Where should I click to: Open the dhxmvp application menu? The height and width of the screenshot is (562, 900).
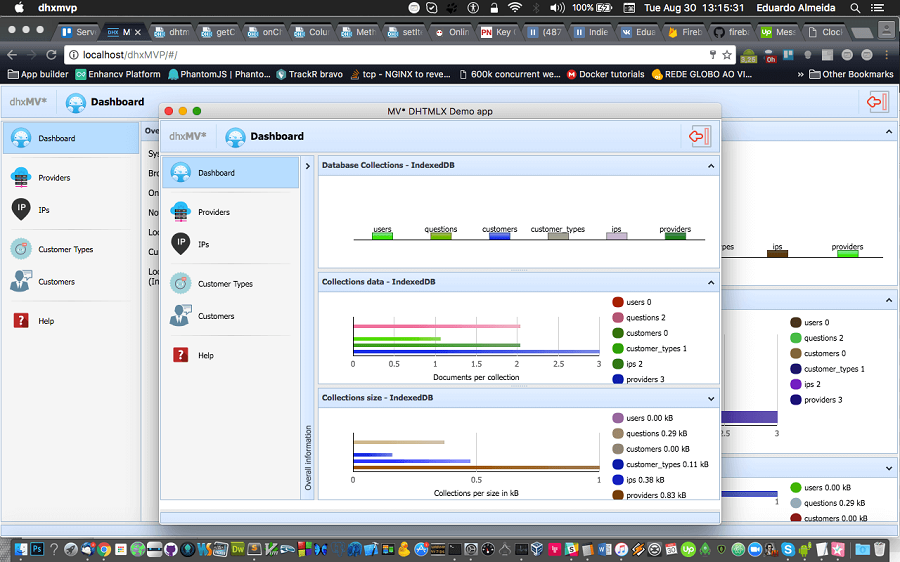pos(57,8)
